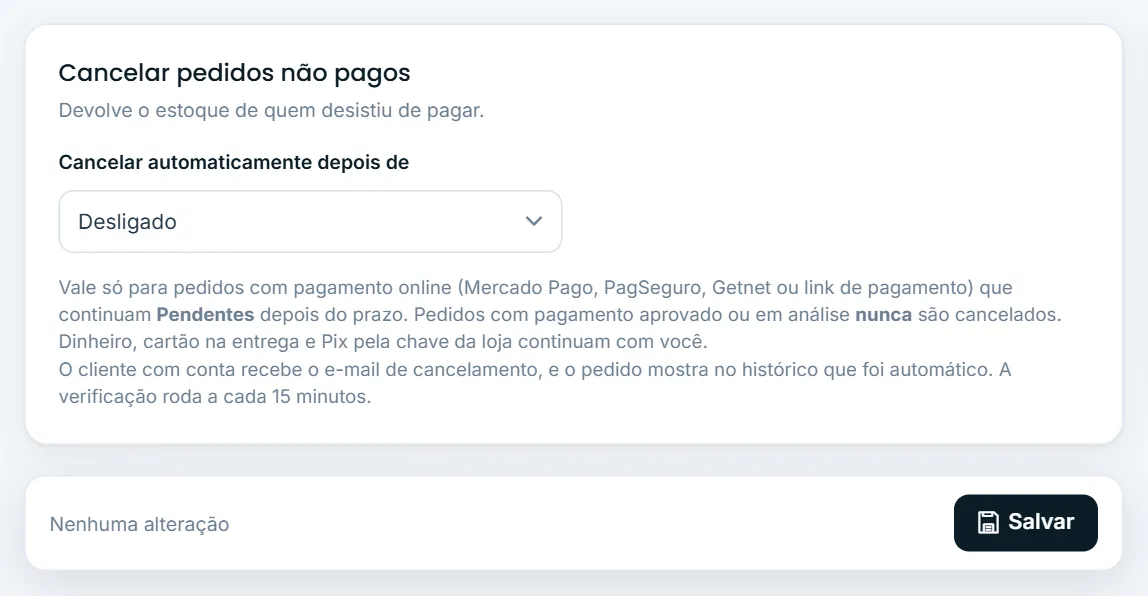This screenshot has height=596, width=1148.
Task: Click the 'verificação roda a cada 15 minutos' text
Action: [x=215, y=397]
